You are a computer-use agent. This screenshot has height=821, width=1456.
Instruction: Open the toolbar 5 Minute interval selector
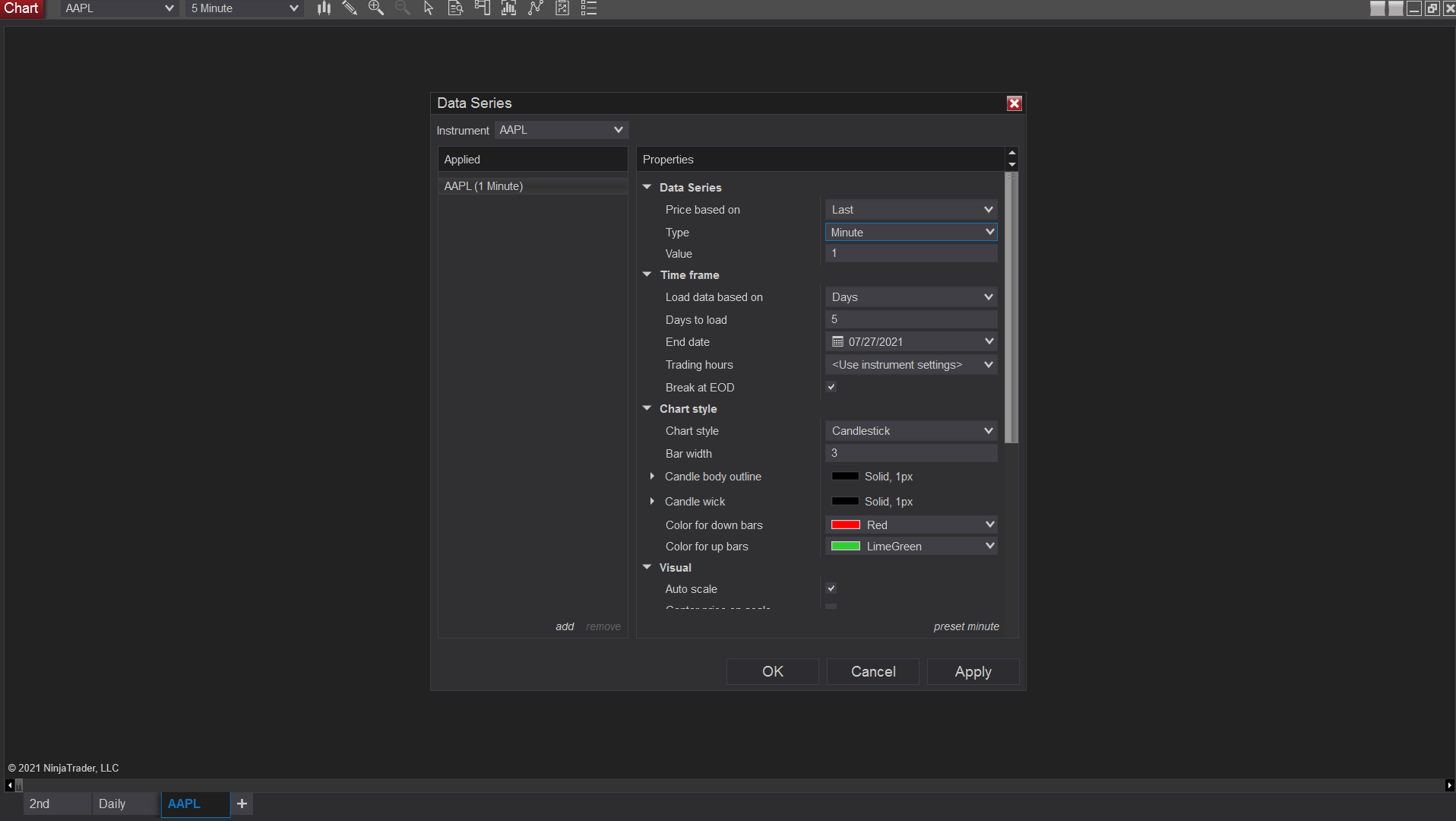coord(245,8)
